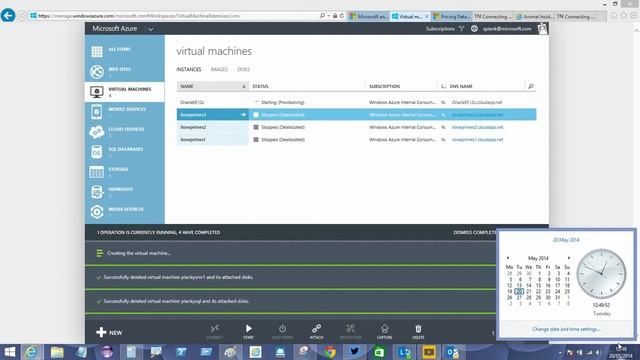
Task: Open the selected VM's arrow details
Action: coord(243,115)
